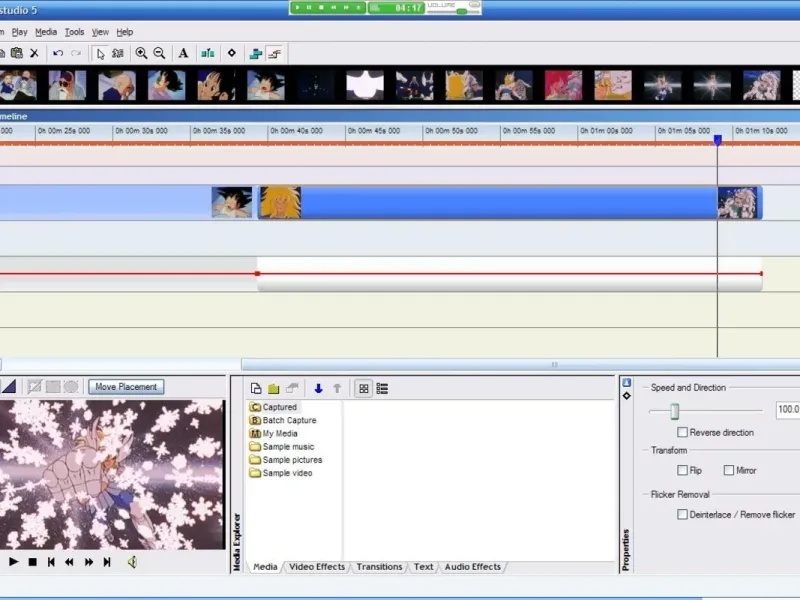Viewport: 800px width, 600px height.
Task: Select the arrow pointer selection tool
Action: tap(100, 53)
